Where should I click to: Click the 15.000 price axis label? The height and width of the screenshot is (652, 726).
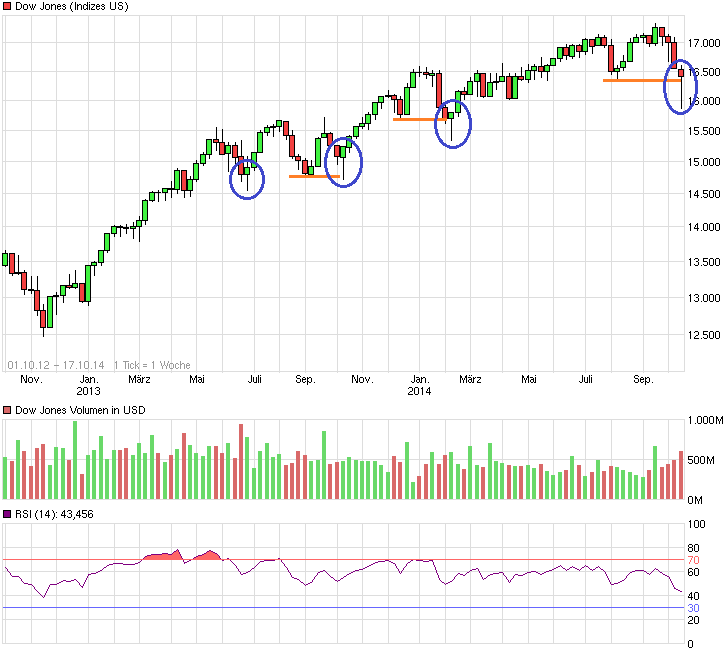click(x=704, y=162)
